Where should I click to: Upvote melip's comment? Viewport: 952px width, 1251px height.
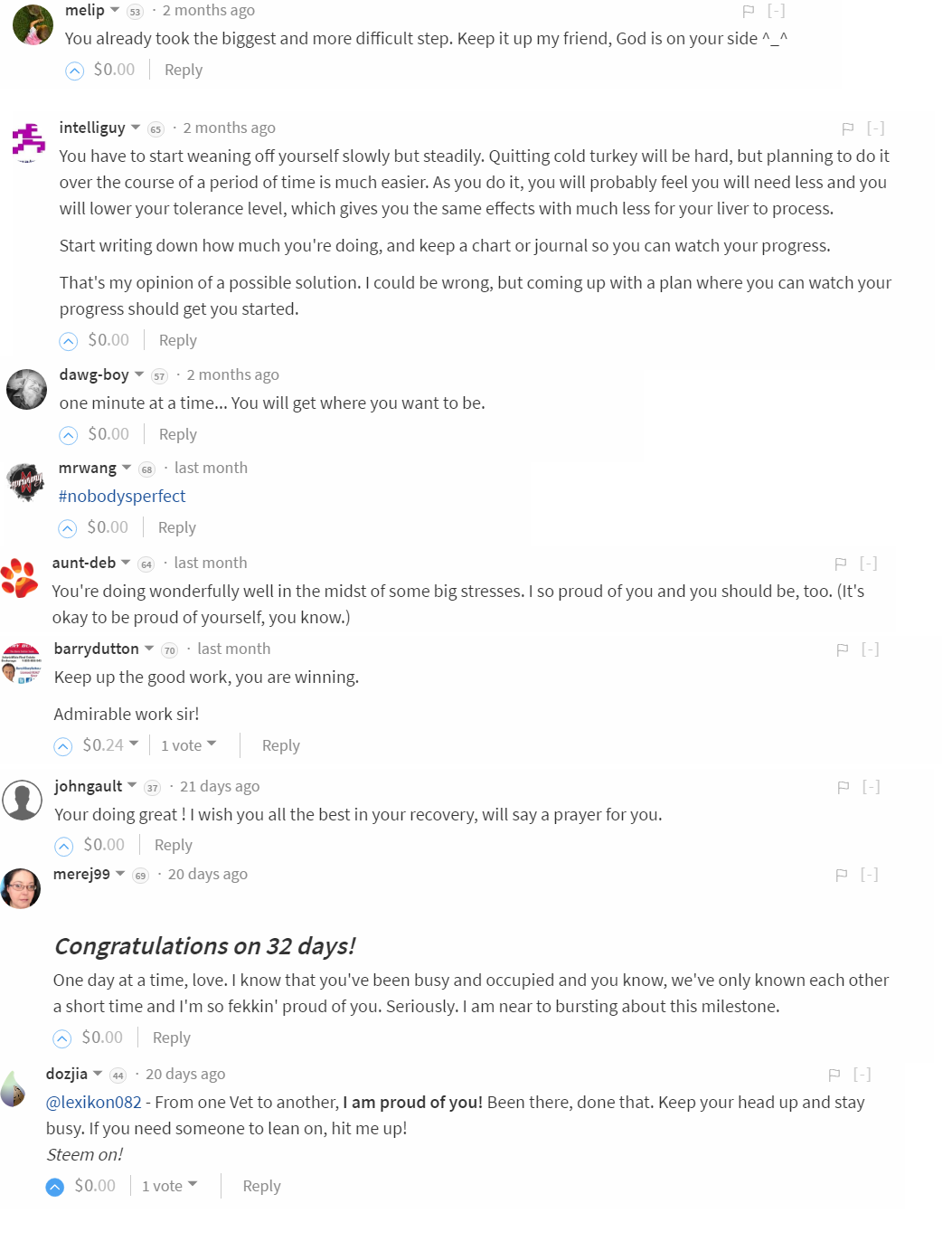point(75,71)
